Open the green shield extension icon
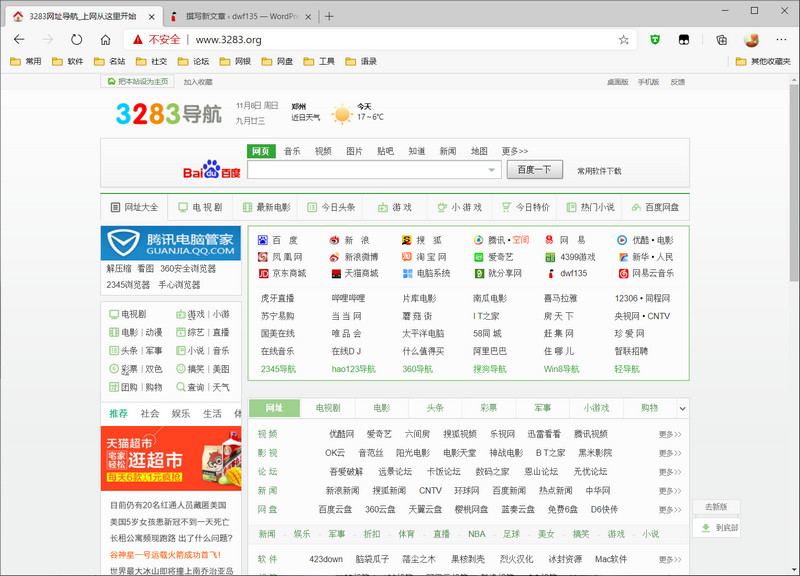The image size is (800, 576). pyautogui.click(x=655, y=39)
